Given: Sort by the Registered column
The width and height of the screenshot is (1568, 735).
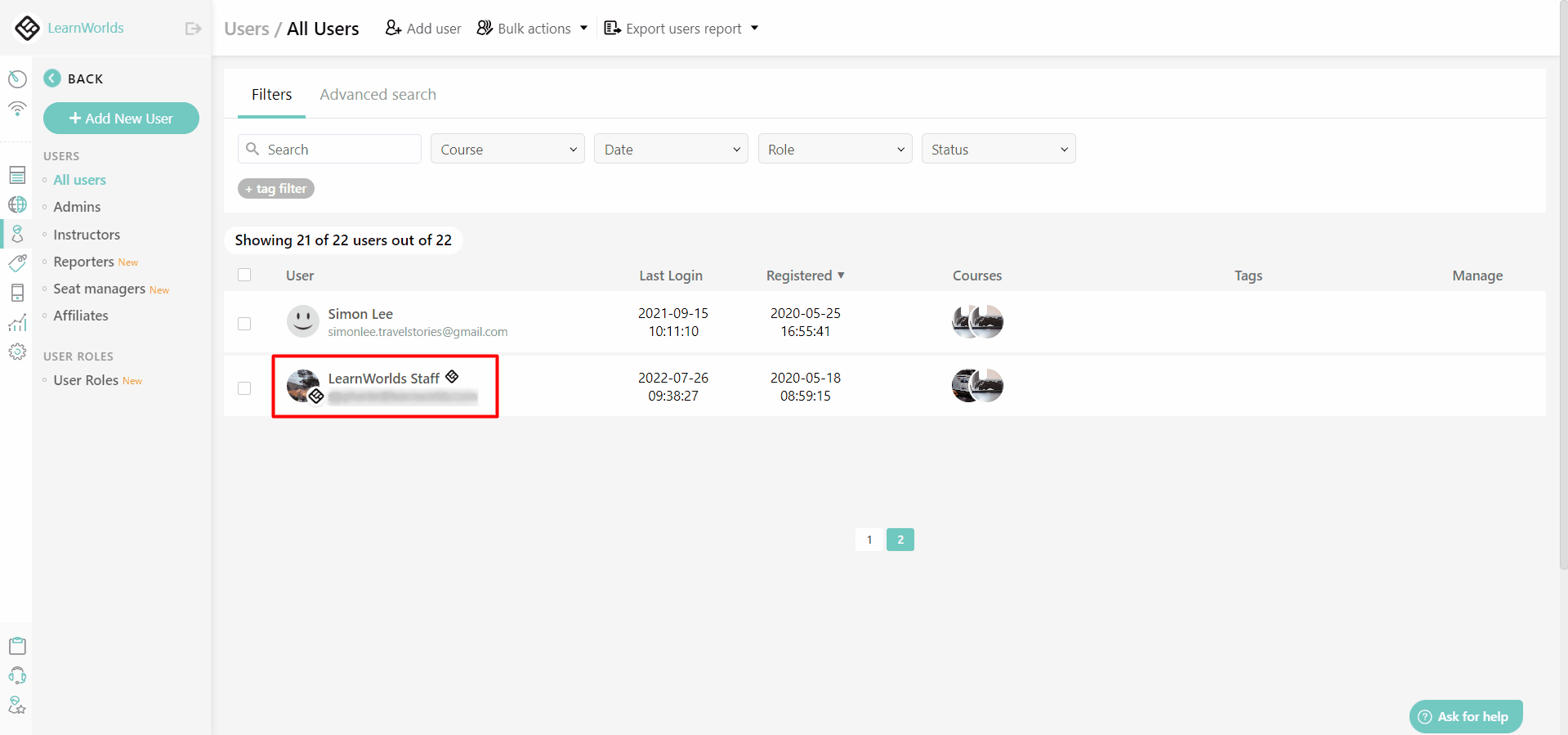Looking at the screenshot, I should click(805, 276).
